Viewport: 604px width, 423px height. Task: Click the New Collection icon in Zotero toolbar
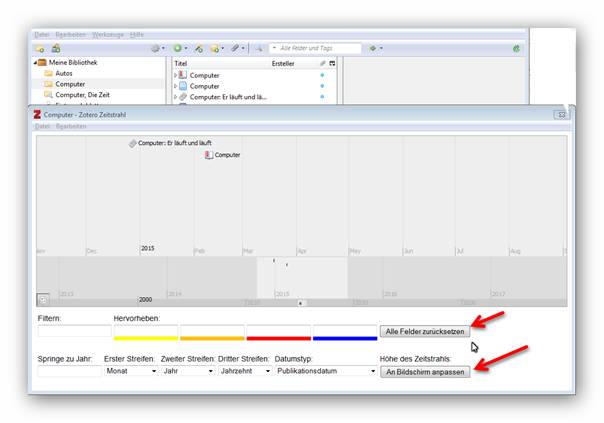(39, 49)
